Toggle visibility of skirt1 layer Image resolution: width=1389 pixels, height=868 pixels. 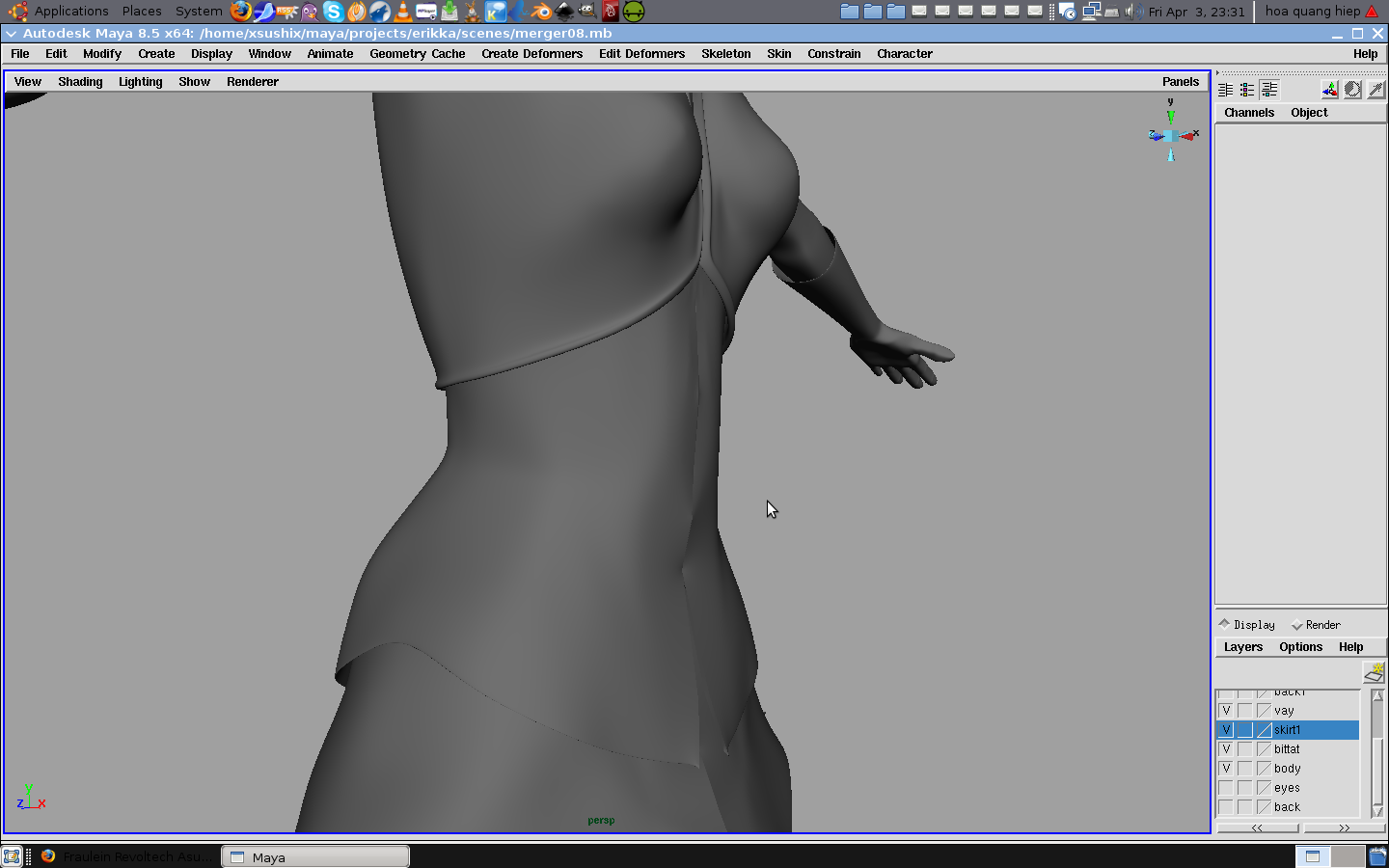(1226, 730)
